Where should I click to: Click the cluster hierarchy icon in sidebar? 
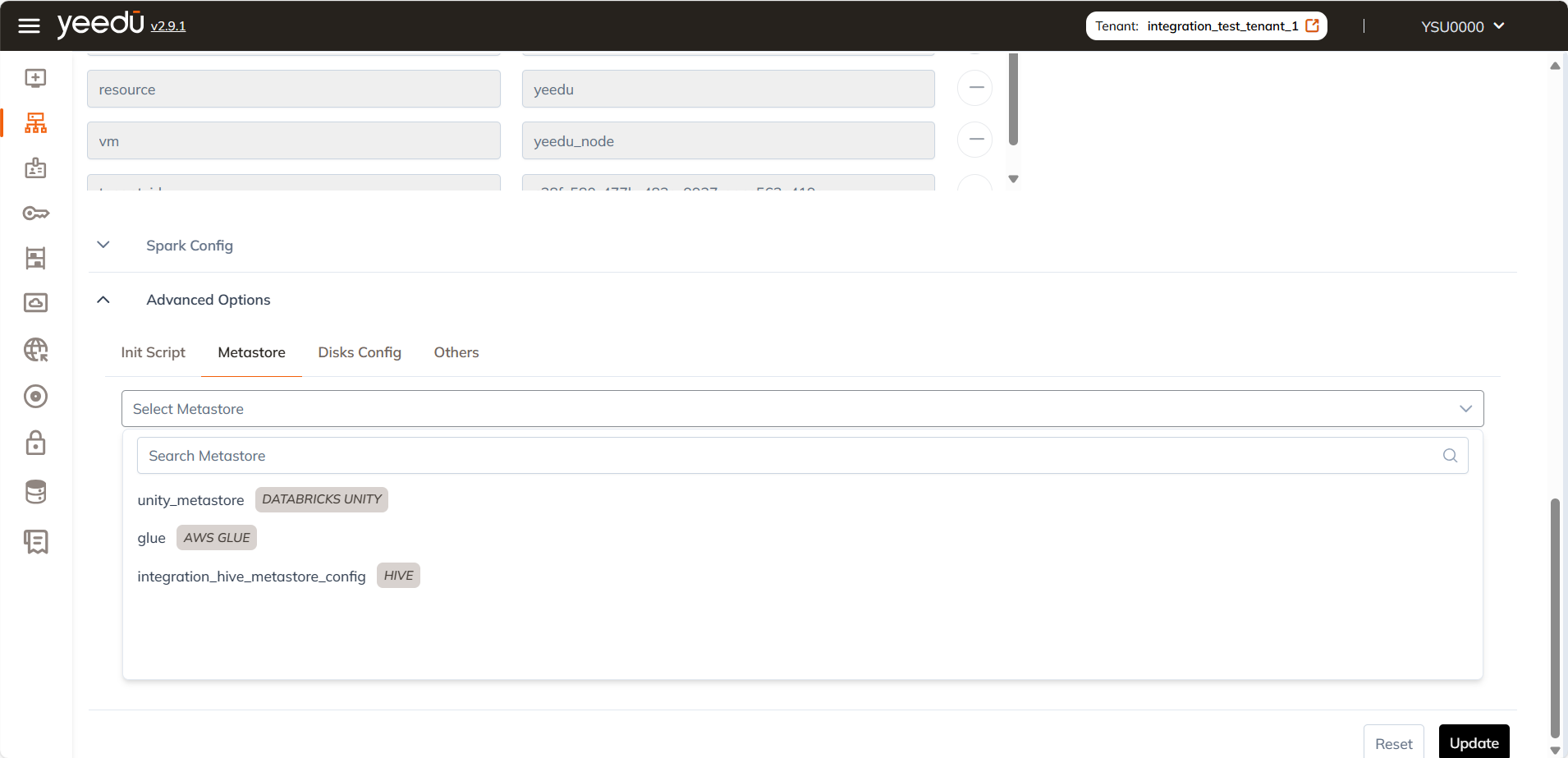(35, 123)
